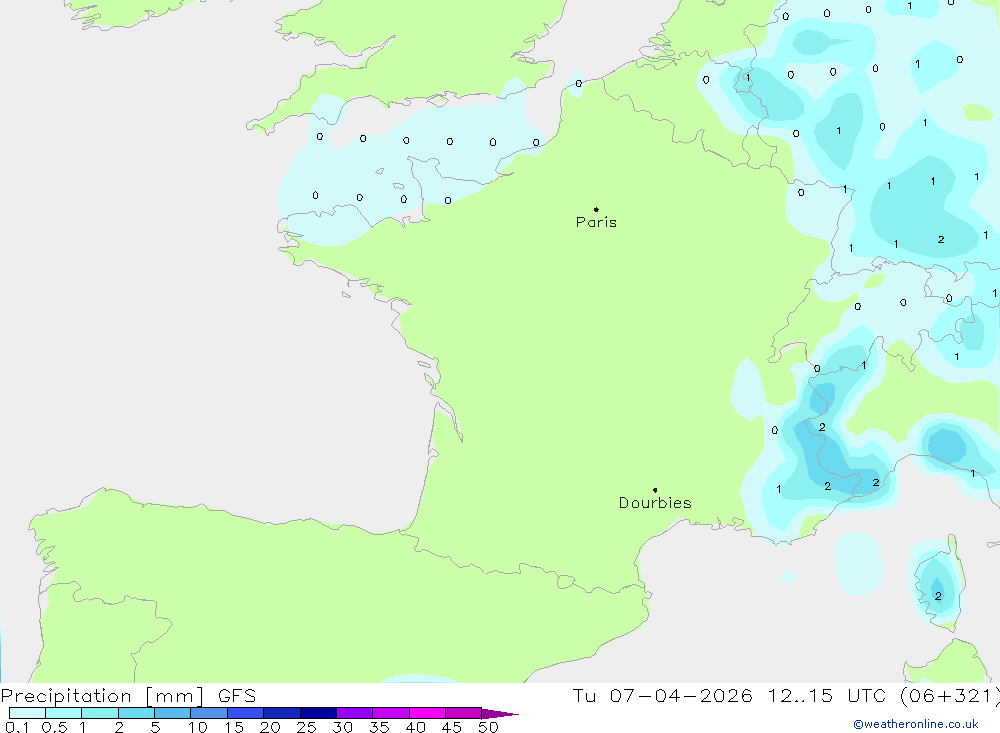
Task: Click the weatheronline.co.uk copyright link
Action: point(916,724)
